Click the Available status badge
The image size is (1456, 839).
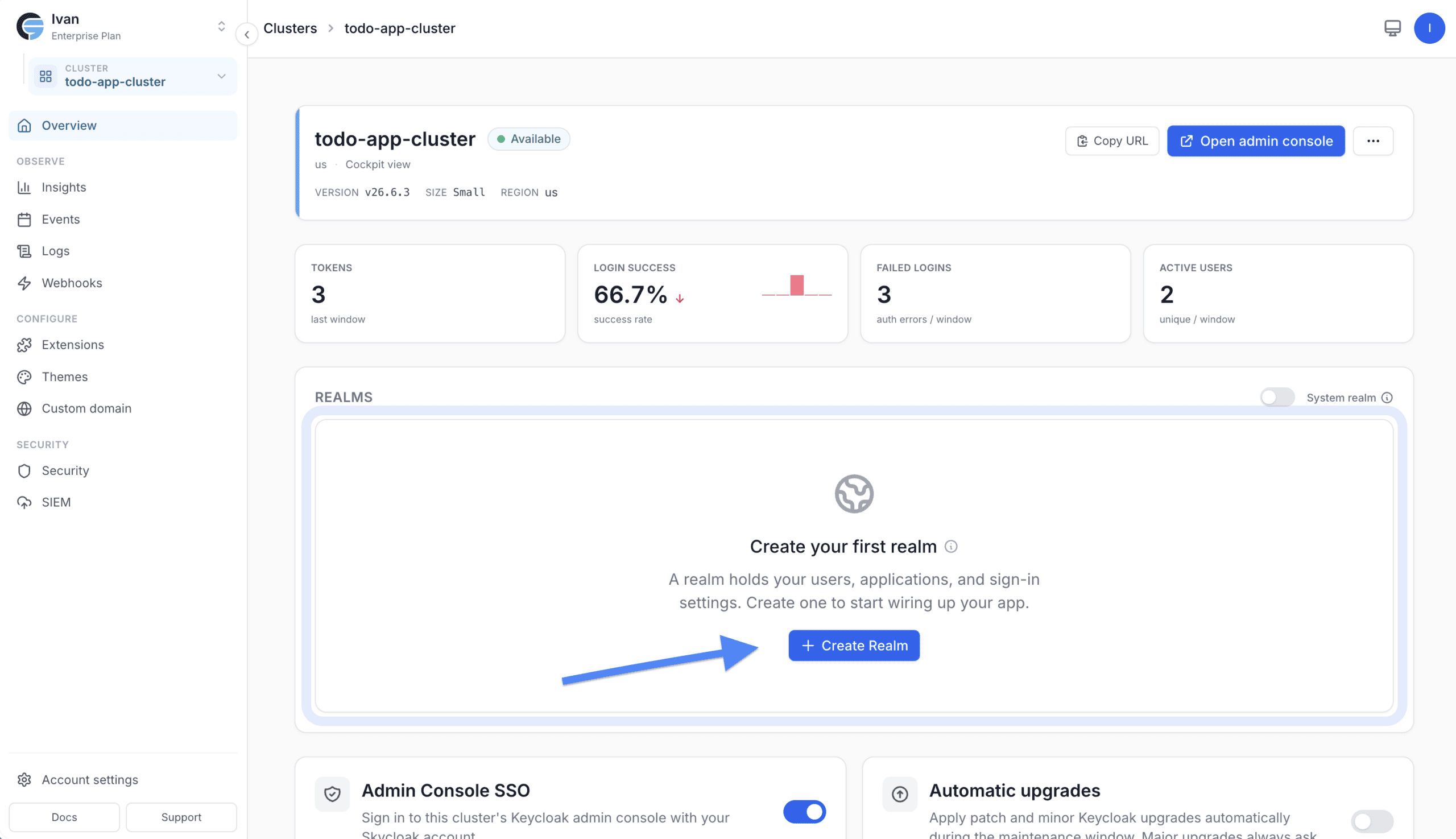pos(528,139)
